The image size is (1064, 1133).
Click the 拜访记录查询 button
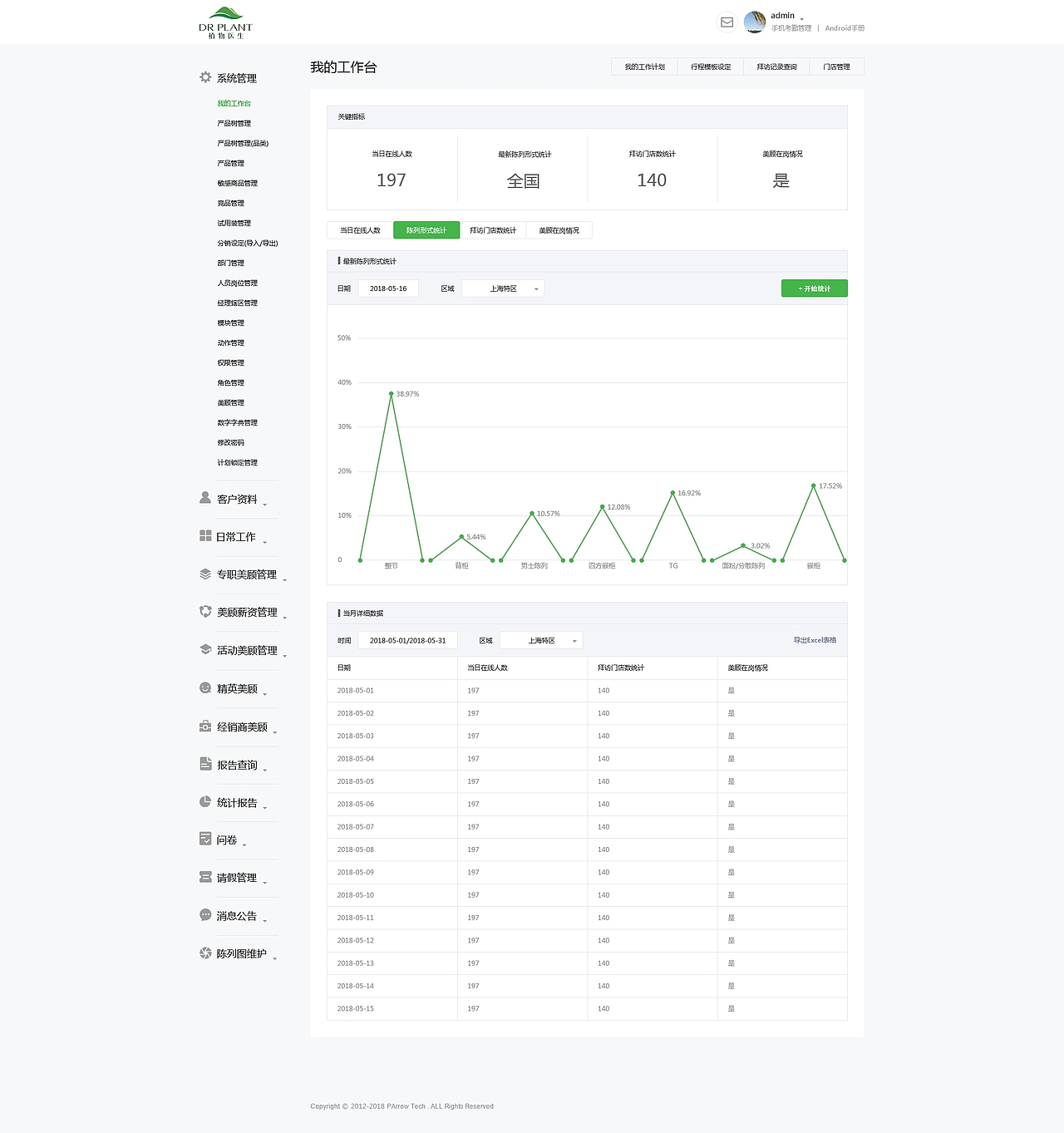(x=776, y=67)
